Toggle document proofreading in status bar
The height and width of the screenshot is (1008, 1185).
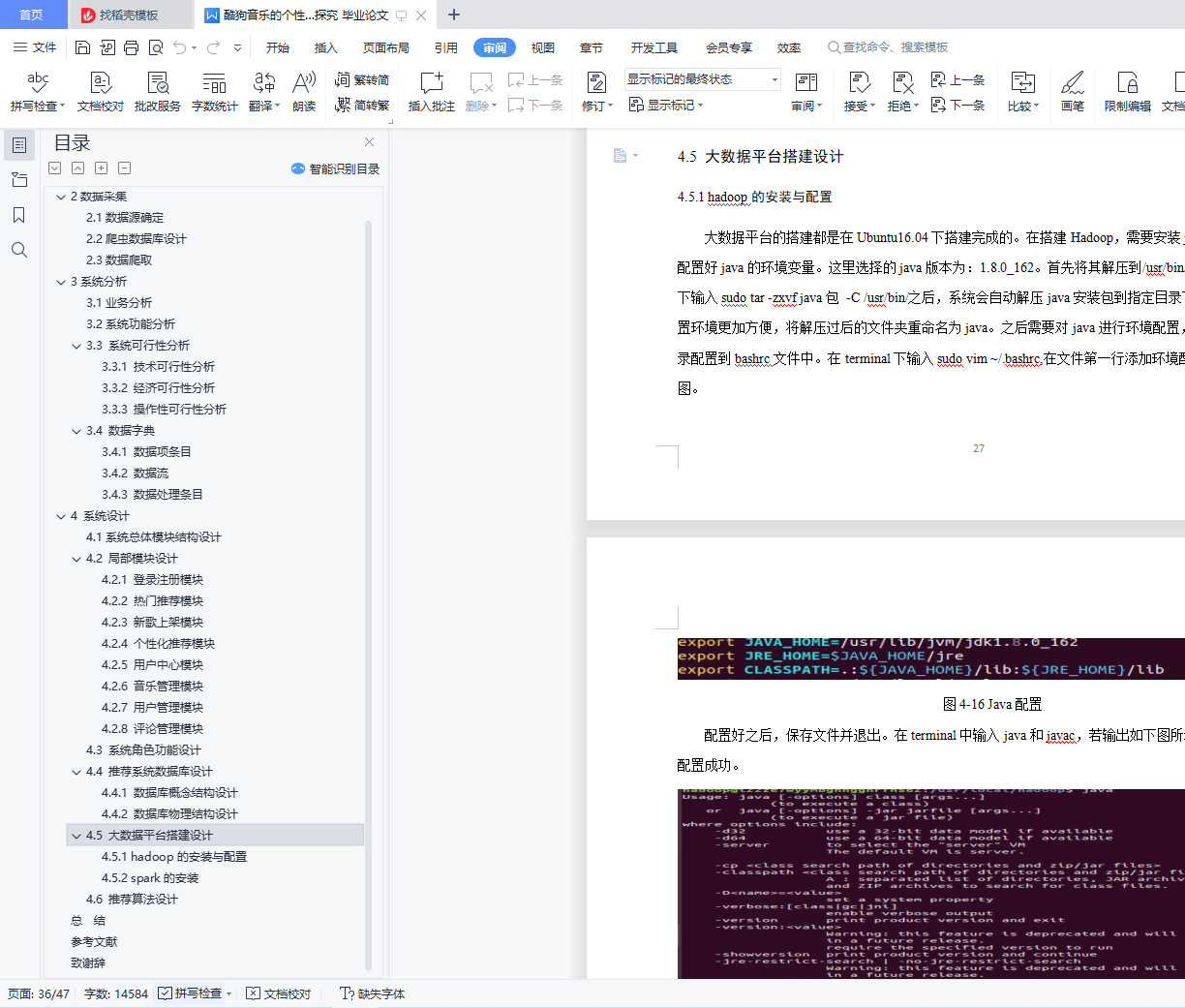coord(279,993)
